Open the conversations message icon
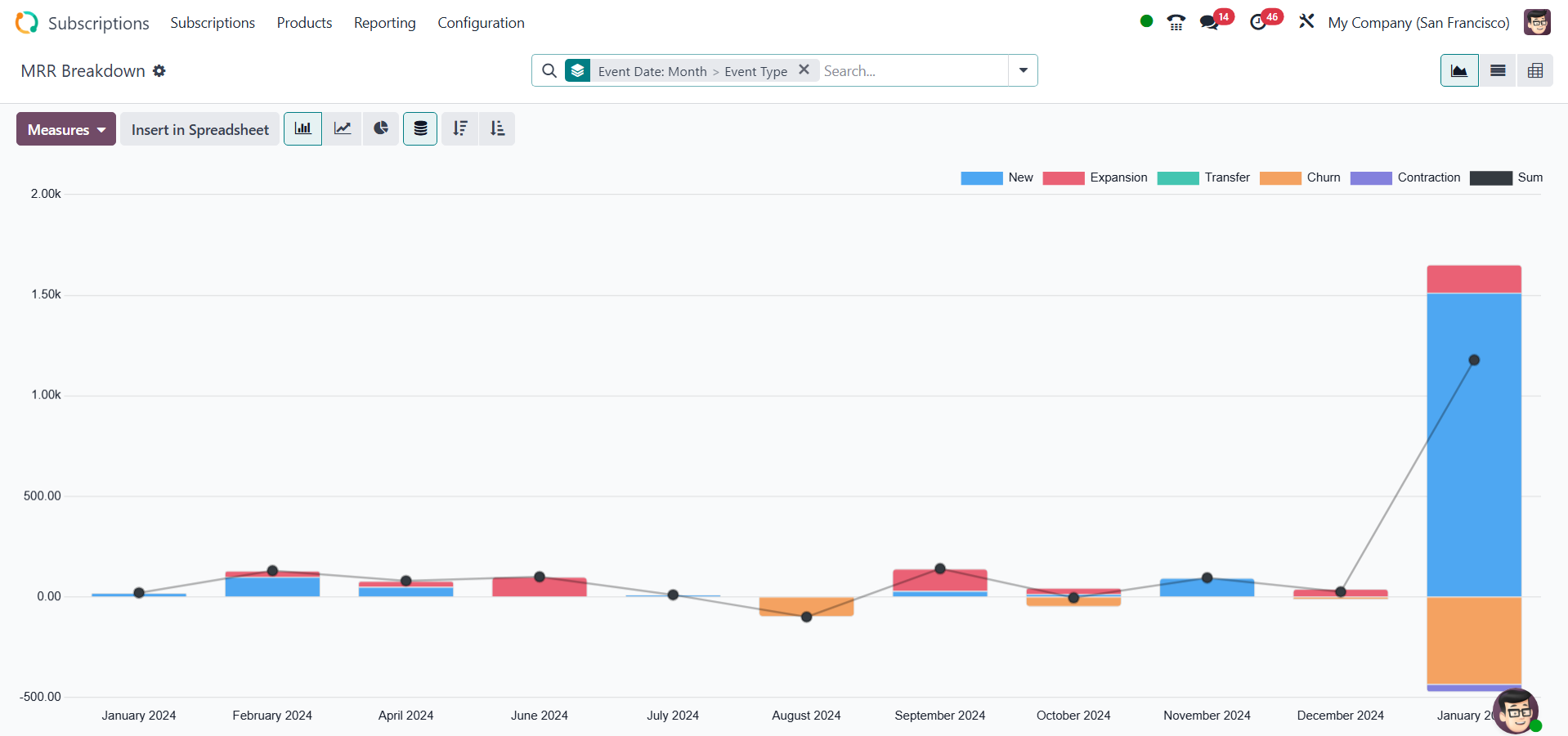Viewport: 1568px width, 736px height. click(x=1209, y=23)
